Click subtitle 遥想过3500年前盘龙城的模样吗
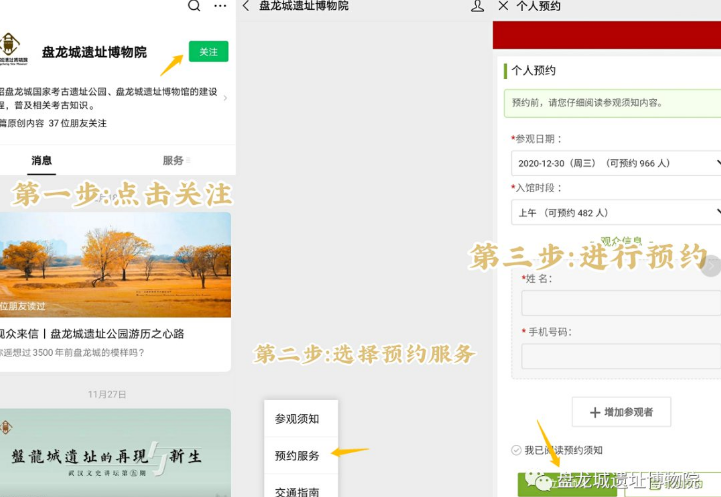721x497 pixels. [x=72, y=353]
